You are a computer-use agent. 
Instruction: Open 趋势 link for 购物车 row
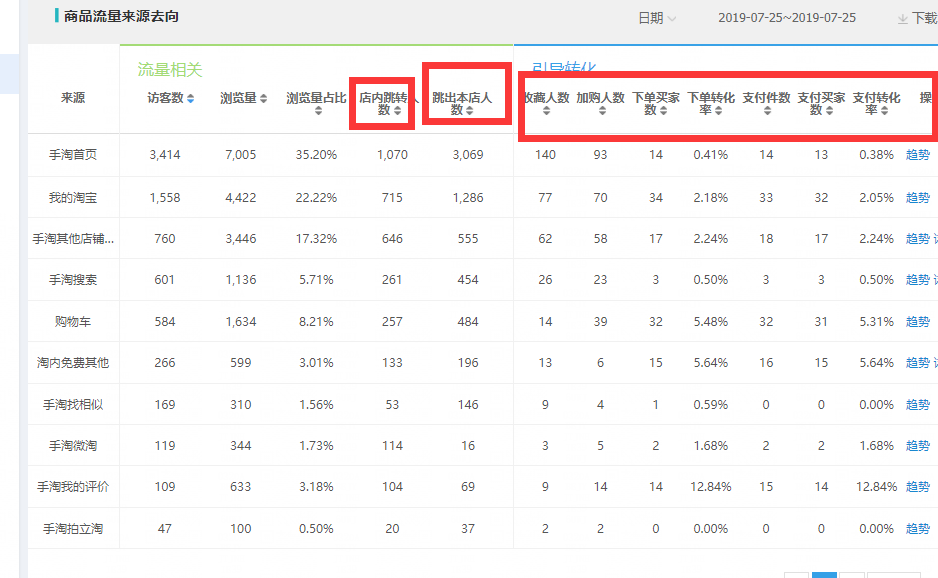tap(917, 322)
